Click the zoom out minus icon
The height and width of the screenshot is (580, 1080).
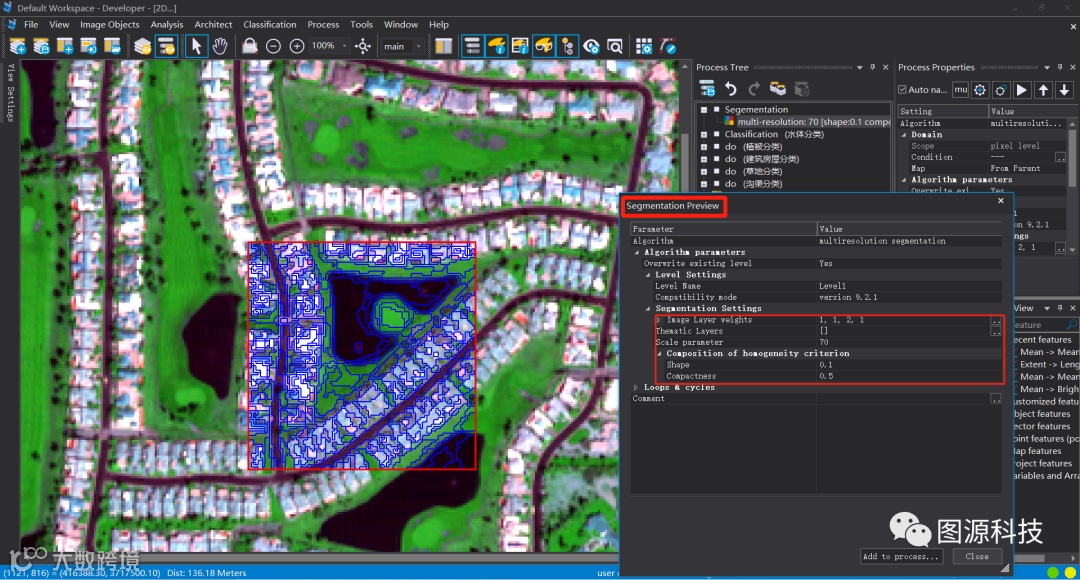pos(273,46)
